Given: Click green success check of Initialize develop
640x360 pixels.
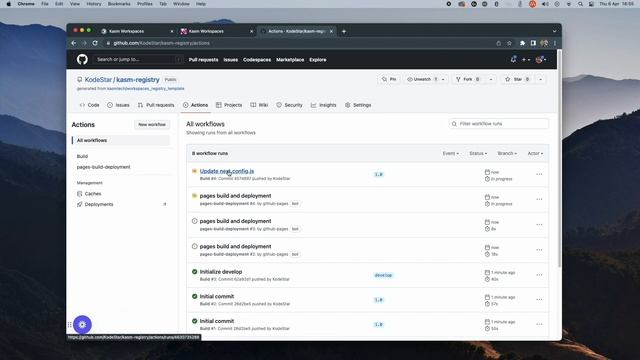Looking at the screenshot, I should [x=195, y=271].
